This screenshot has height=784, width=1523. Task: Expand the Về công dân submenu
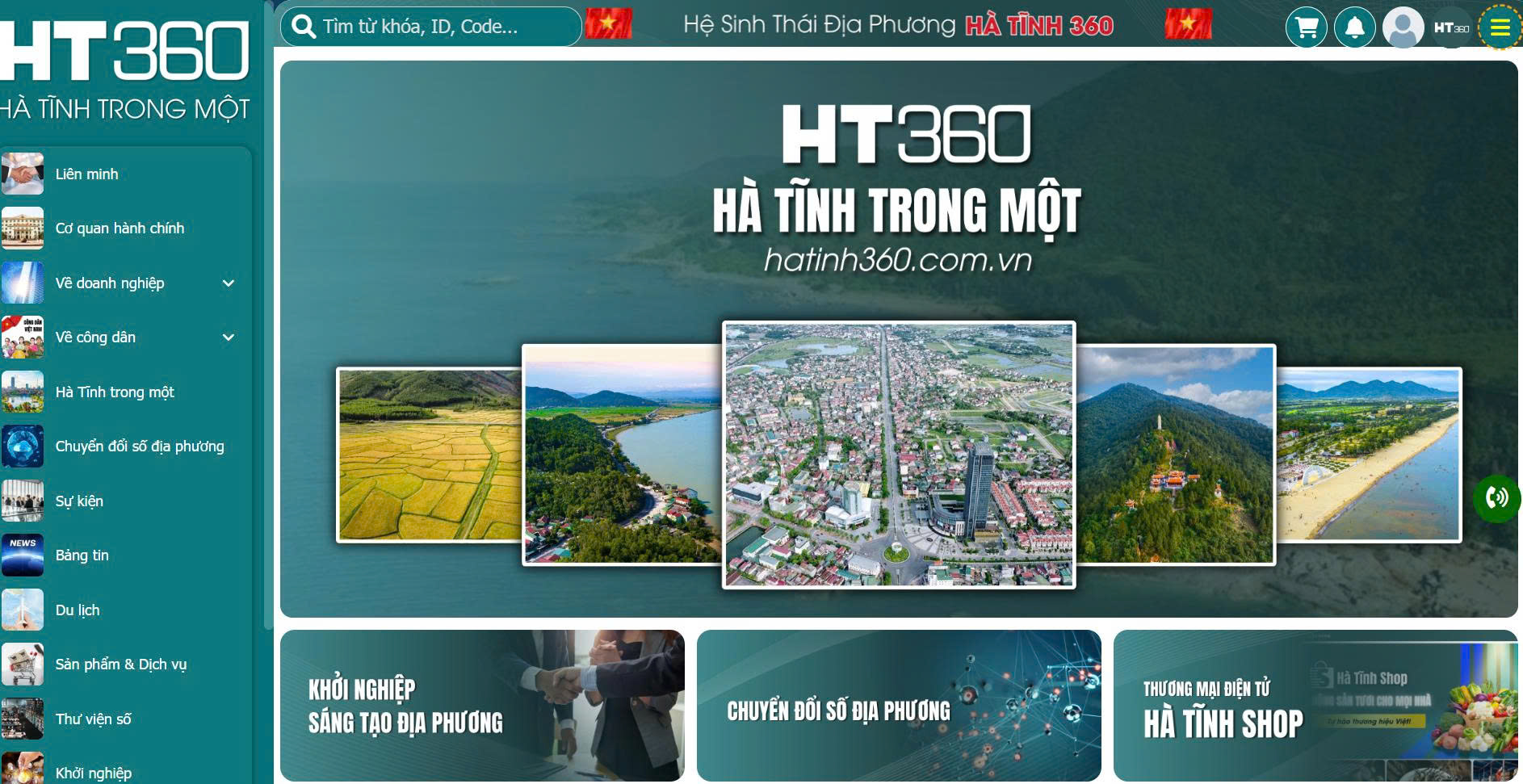(x=229, y=337)
